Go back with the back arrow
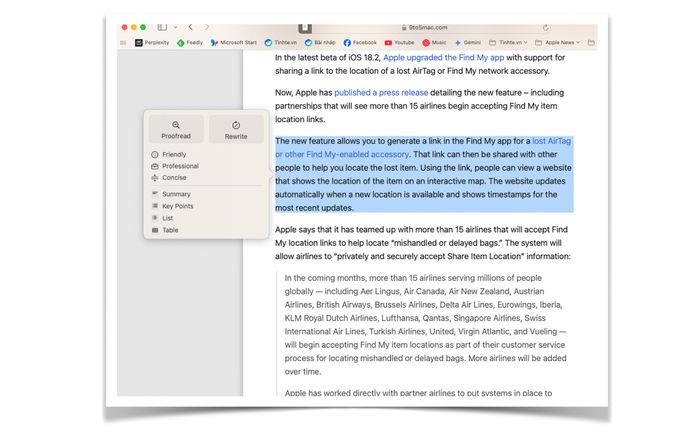This screenshot has width=700, height=433. (191, 27)
